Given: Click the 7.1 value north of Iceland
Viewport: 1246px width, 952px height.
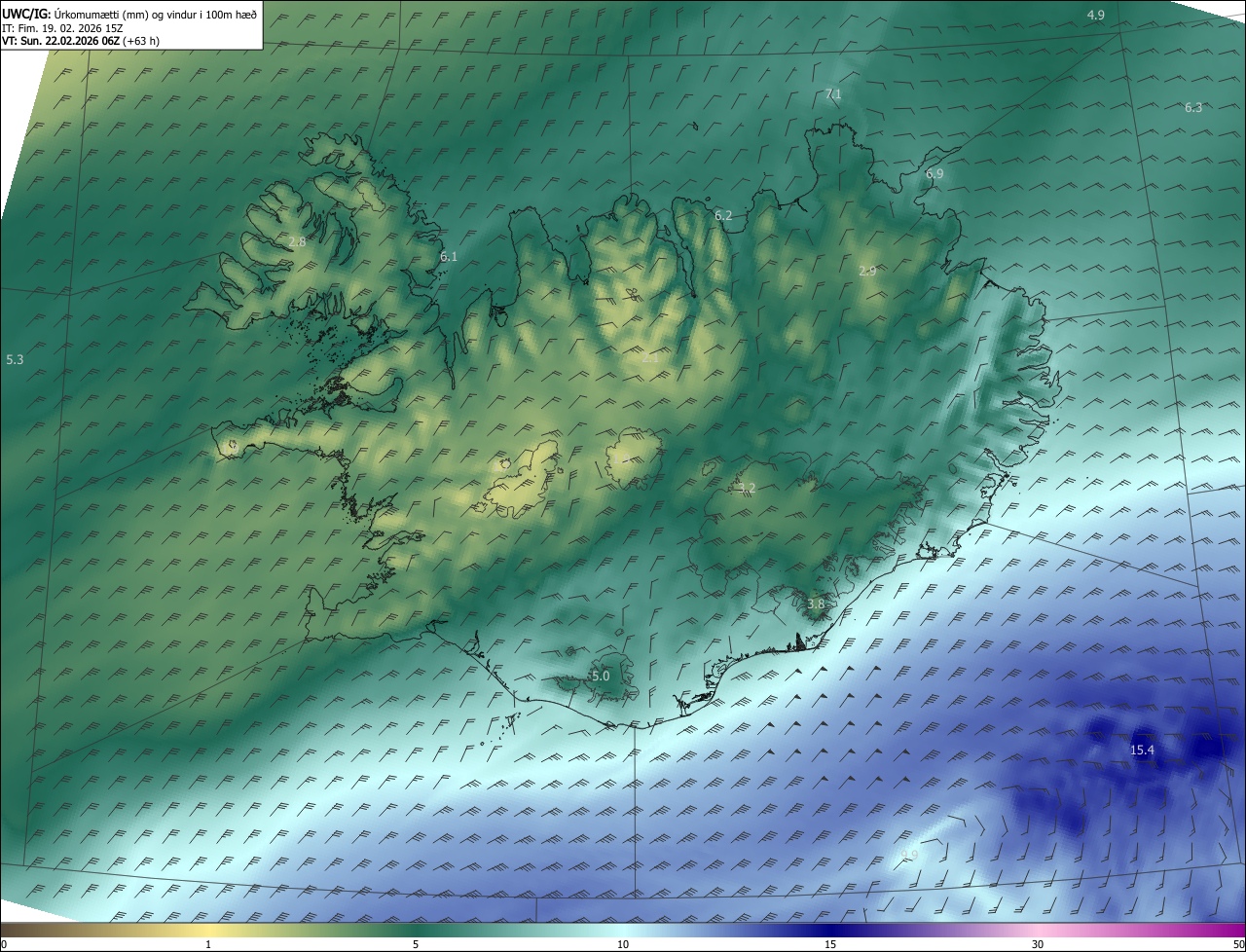Looking at the screenshot, I should click(x=833, y=93).
